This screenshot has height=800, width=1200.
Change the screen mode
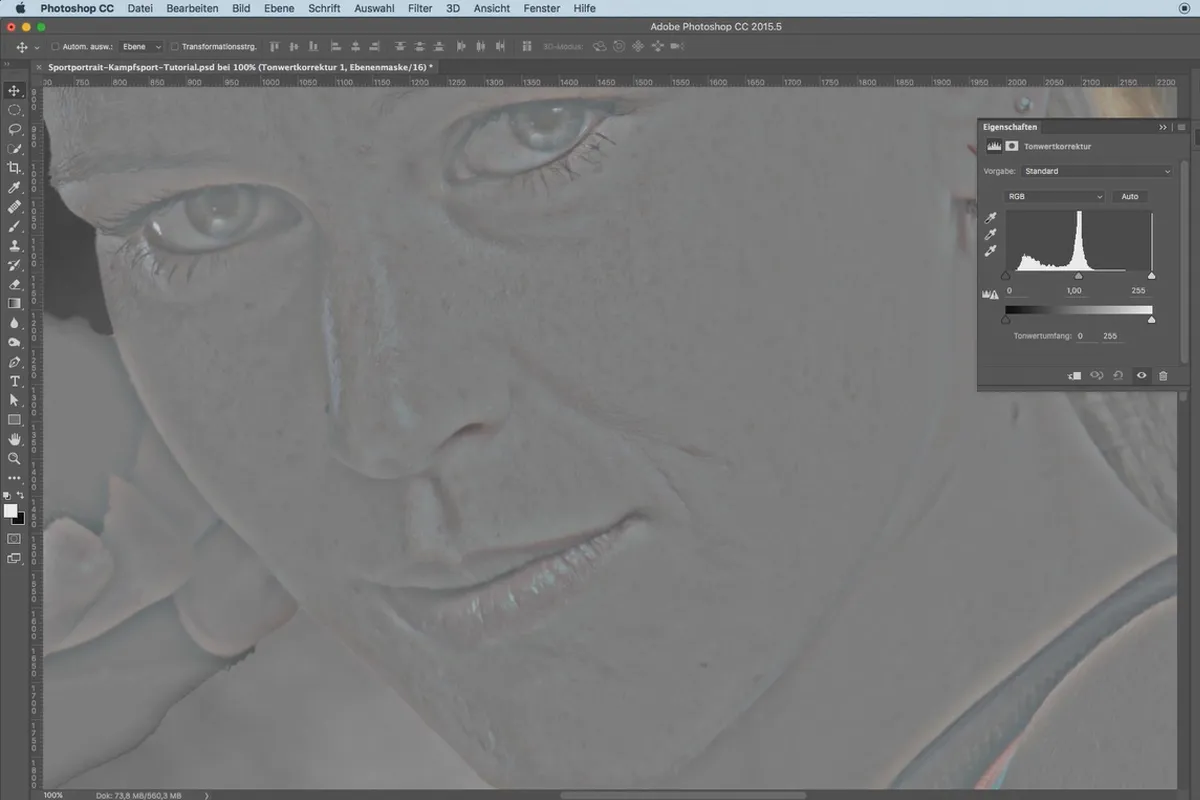tap(14, 559)
